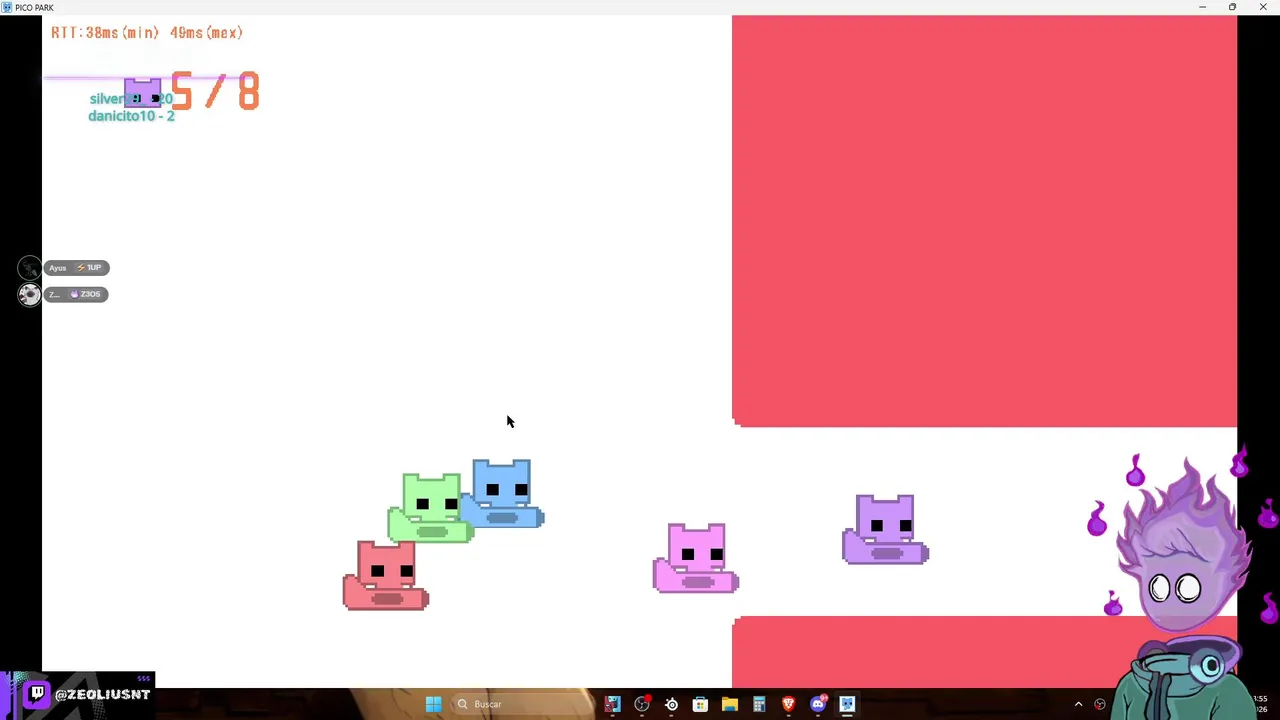This screenshot has width=1280, height=720.
Task: Click the red cat character
Action: [x=386, y=575]
